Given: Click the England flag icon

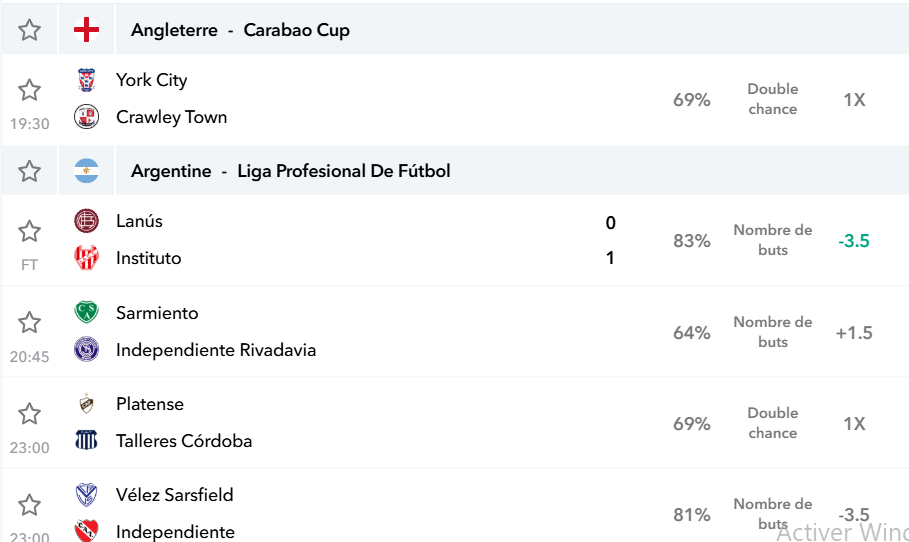Looking at the screenshot, I should [x=86, y=30].
